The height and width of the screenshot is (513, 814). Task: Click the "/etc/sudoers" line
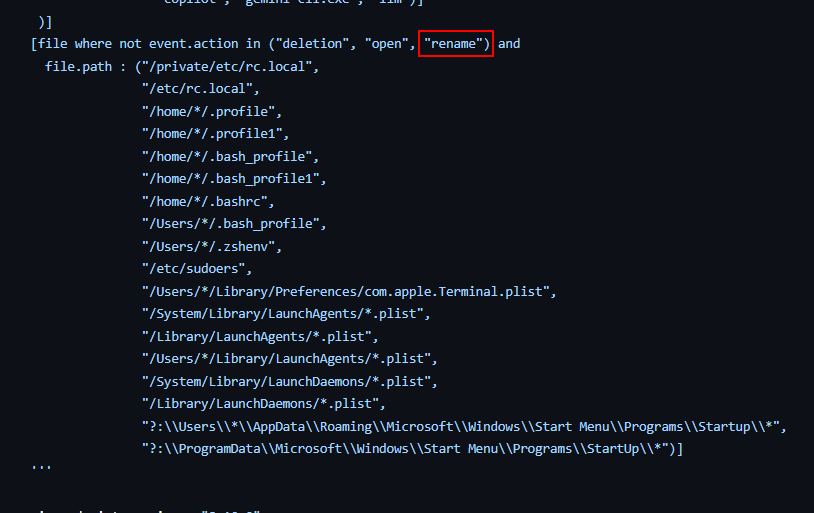click(x=197, y=269)
